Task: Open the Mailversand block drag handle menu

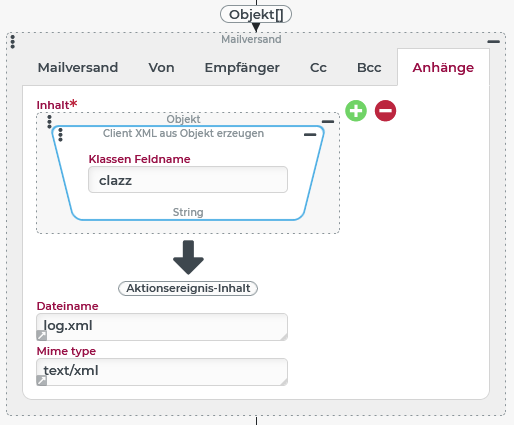Action: 13,42
